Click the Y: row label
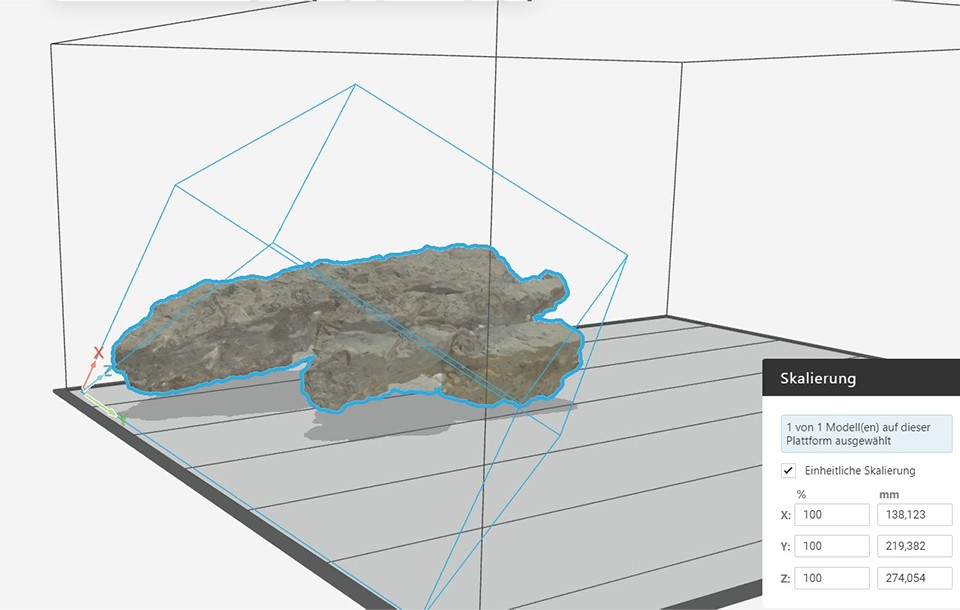 (784, 547)
